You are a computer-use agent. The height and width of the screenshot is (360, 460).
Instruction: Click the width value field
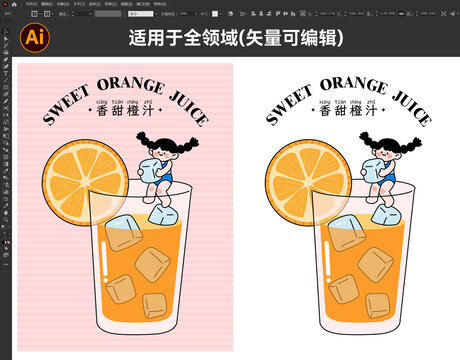tap(388, 14)
